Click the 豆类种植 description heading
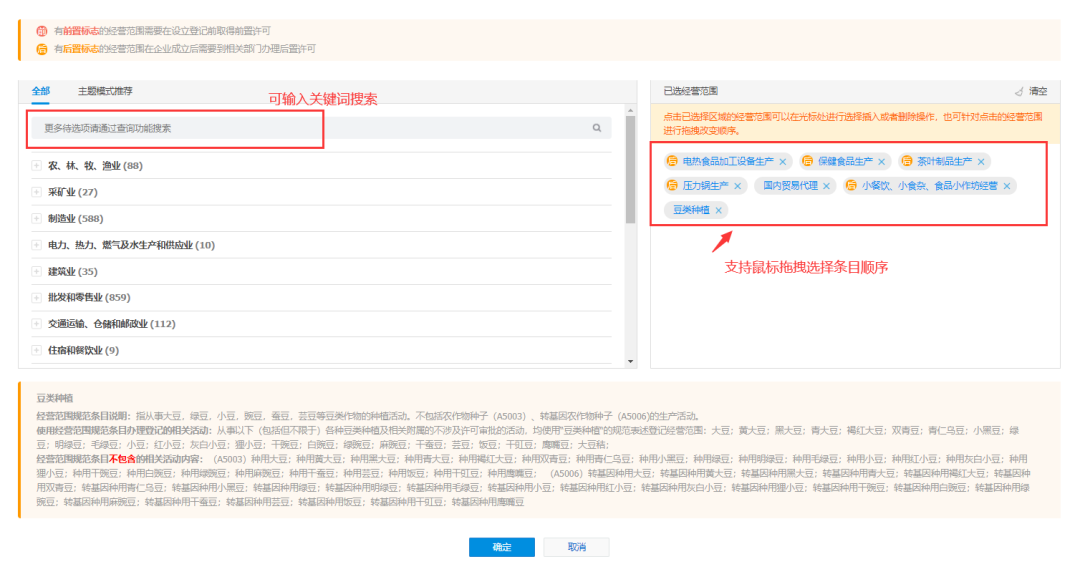This screenshot has width=1080, height=587. click(54, 398)
